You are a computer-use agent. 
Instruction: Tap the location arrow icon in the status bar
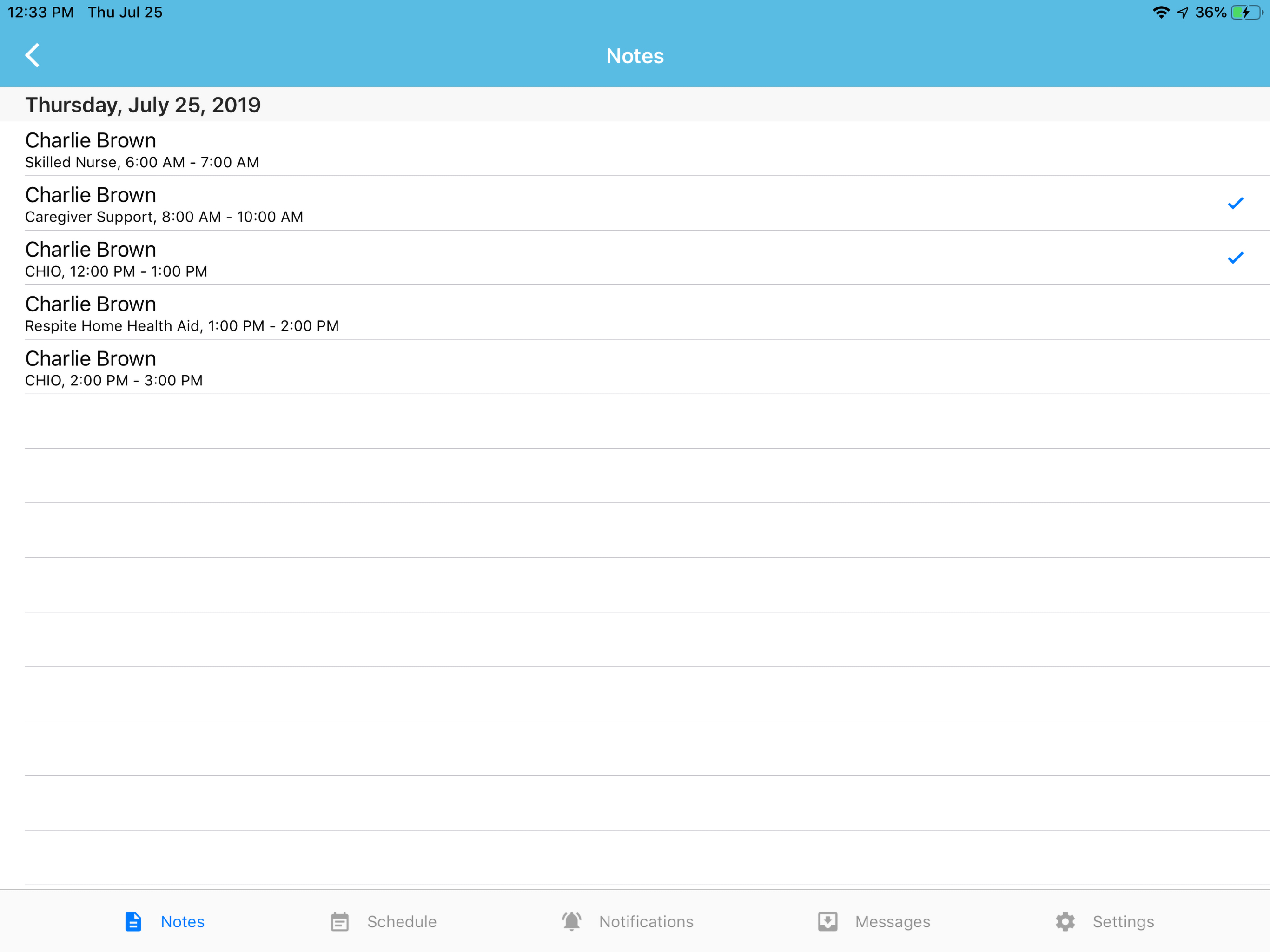[1182, 13]
